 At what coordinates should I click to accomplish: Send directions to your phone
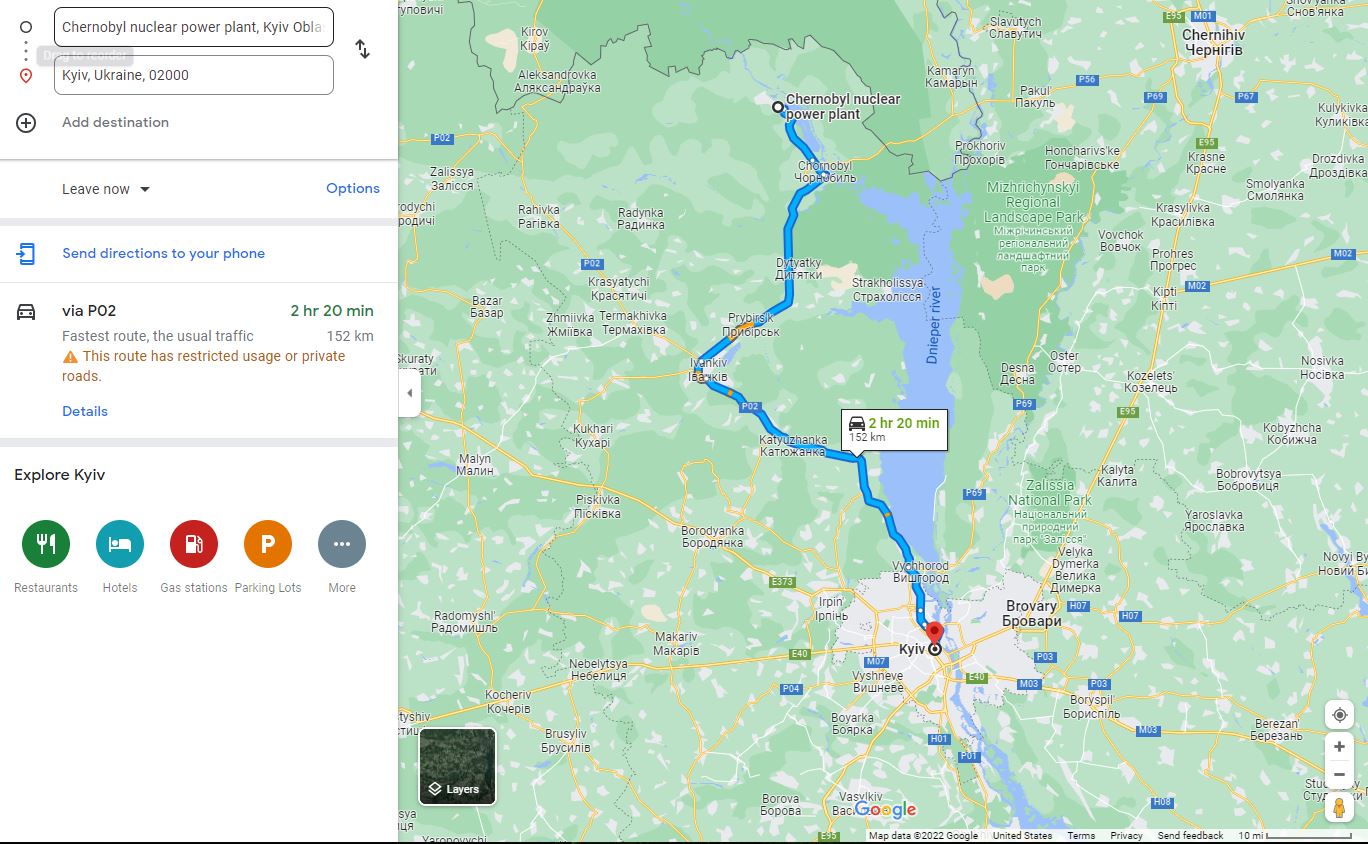[163, 253]
